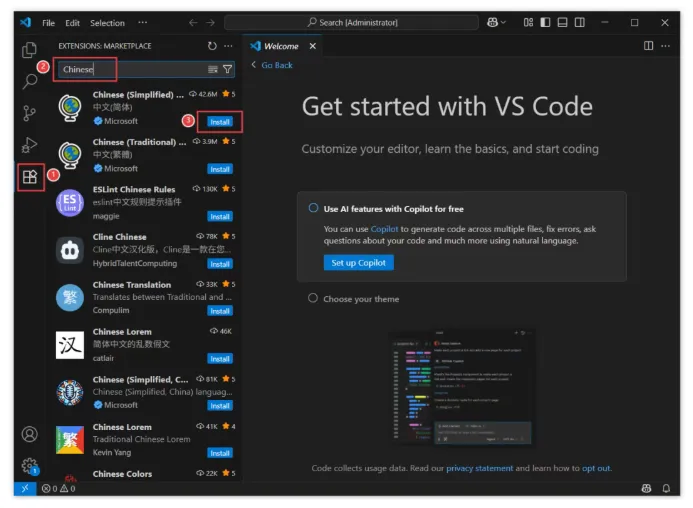Install ESLint Chinese Rules extension
Viewport: 693px width, 508px height.
[x=220, y=217]
